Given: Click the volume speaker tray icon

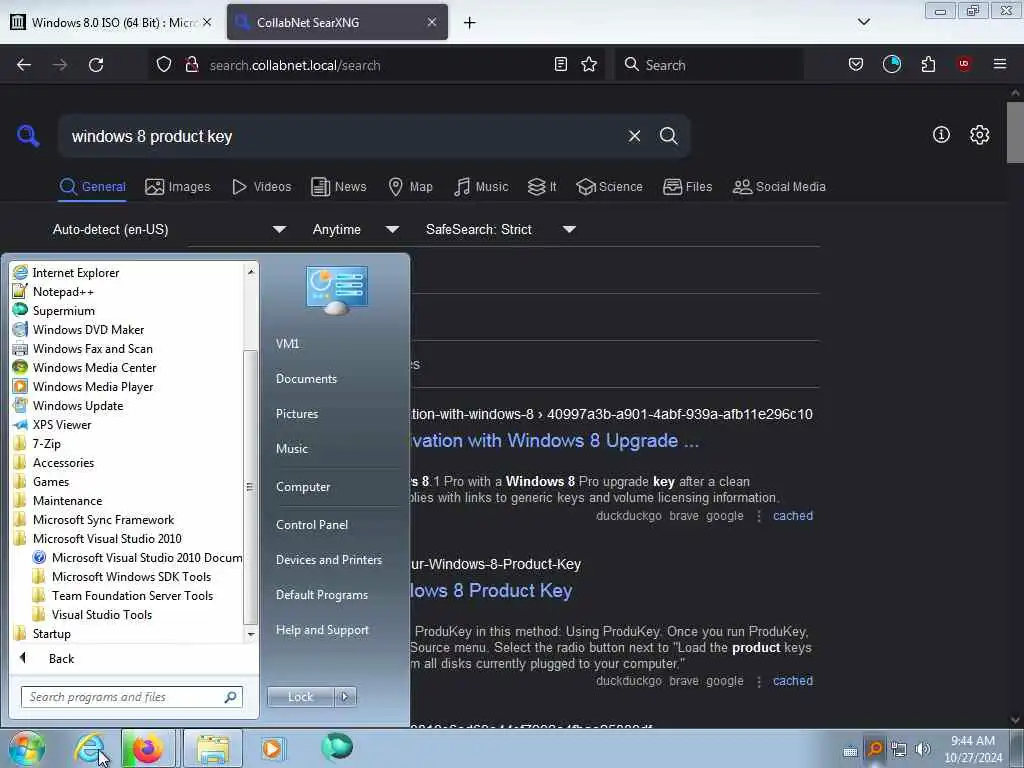Looking at the screenshot, I should point(922,749).
